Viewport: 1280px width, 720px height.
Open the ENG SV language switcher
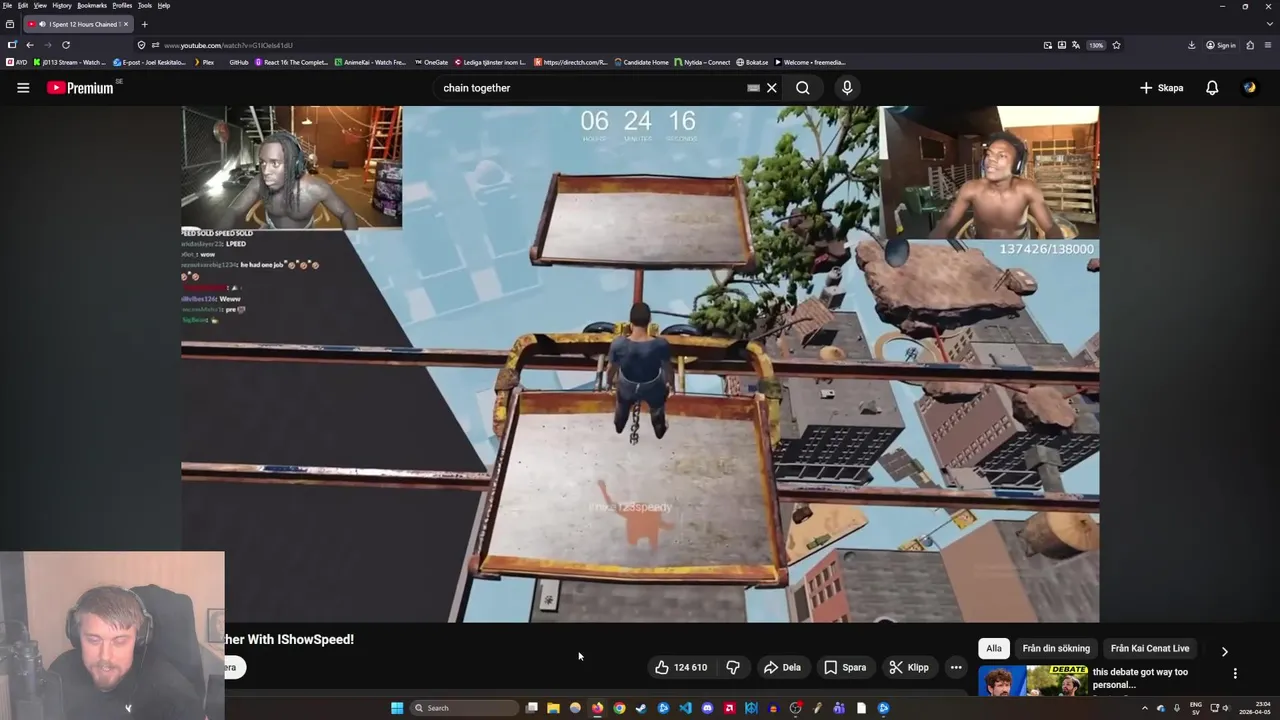click(x=1195, y=708)
